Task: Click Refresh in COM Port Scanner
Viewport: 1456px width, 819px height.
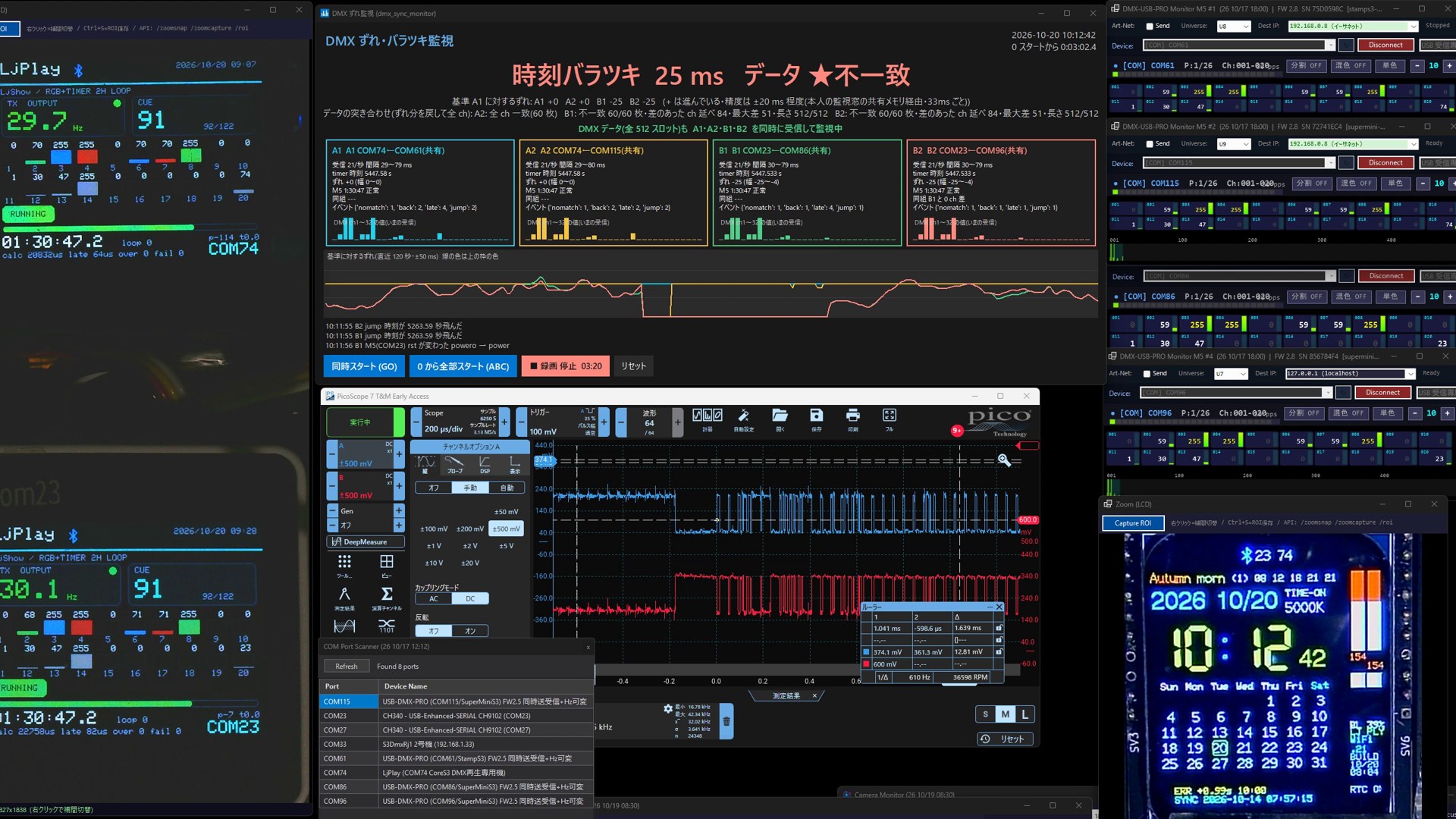Action: pyautogui.click(x=347, y=667)
